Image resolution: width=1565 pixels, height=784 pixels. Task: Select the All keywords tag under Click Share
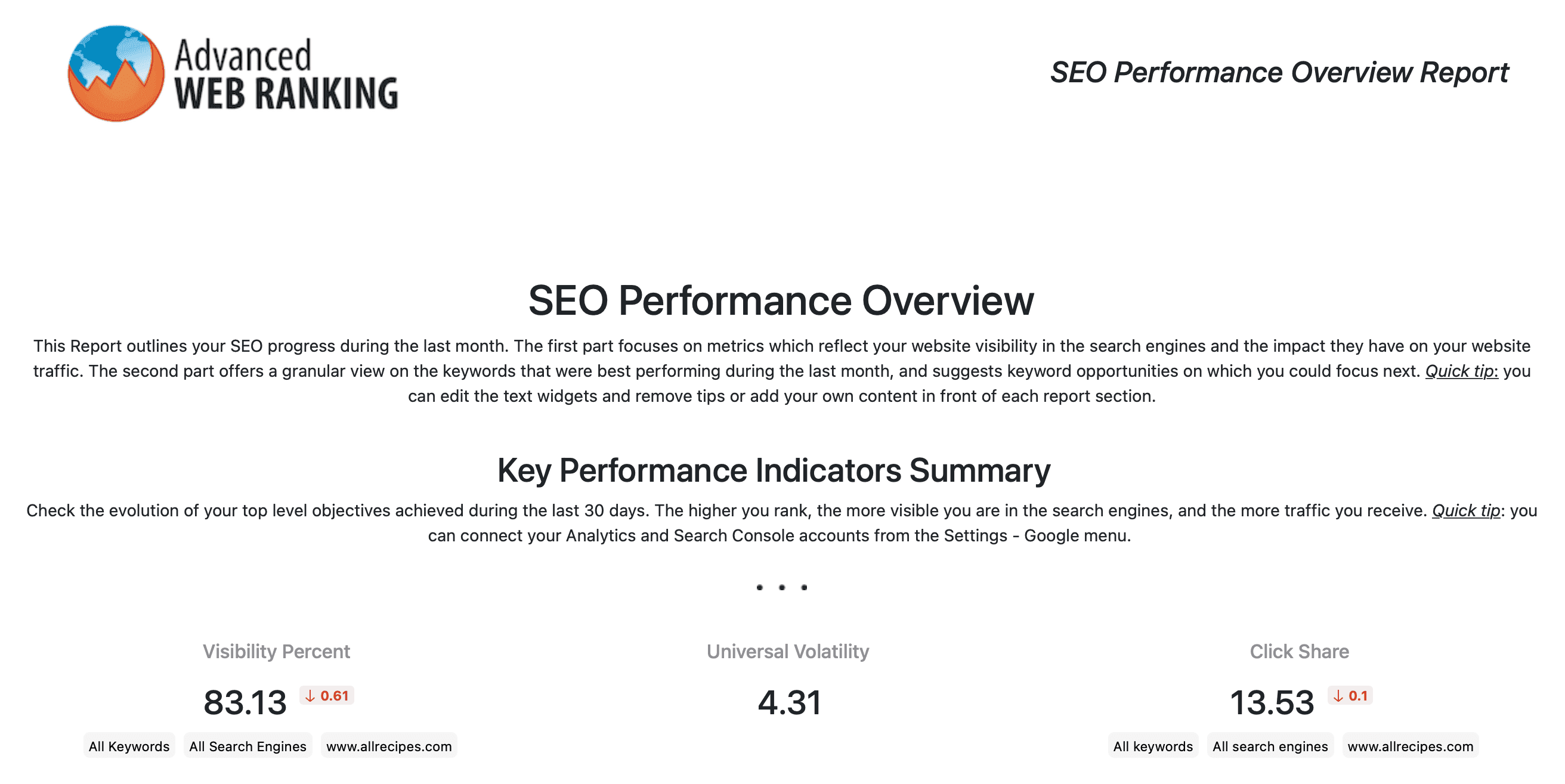point(1153,746)
